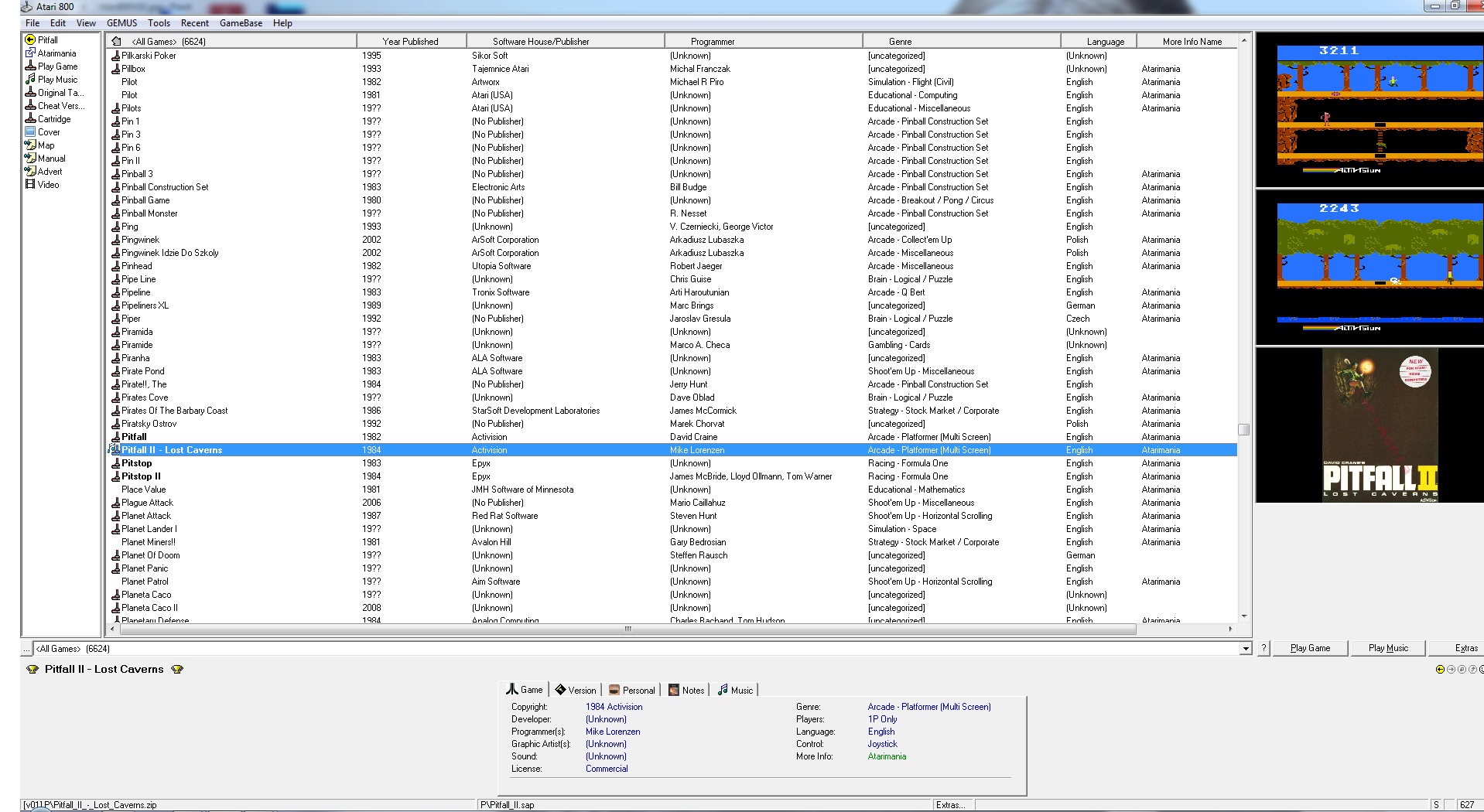1484x812 pixels.
Task: Open the Recent menu
Action: point(195,23)
